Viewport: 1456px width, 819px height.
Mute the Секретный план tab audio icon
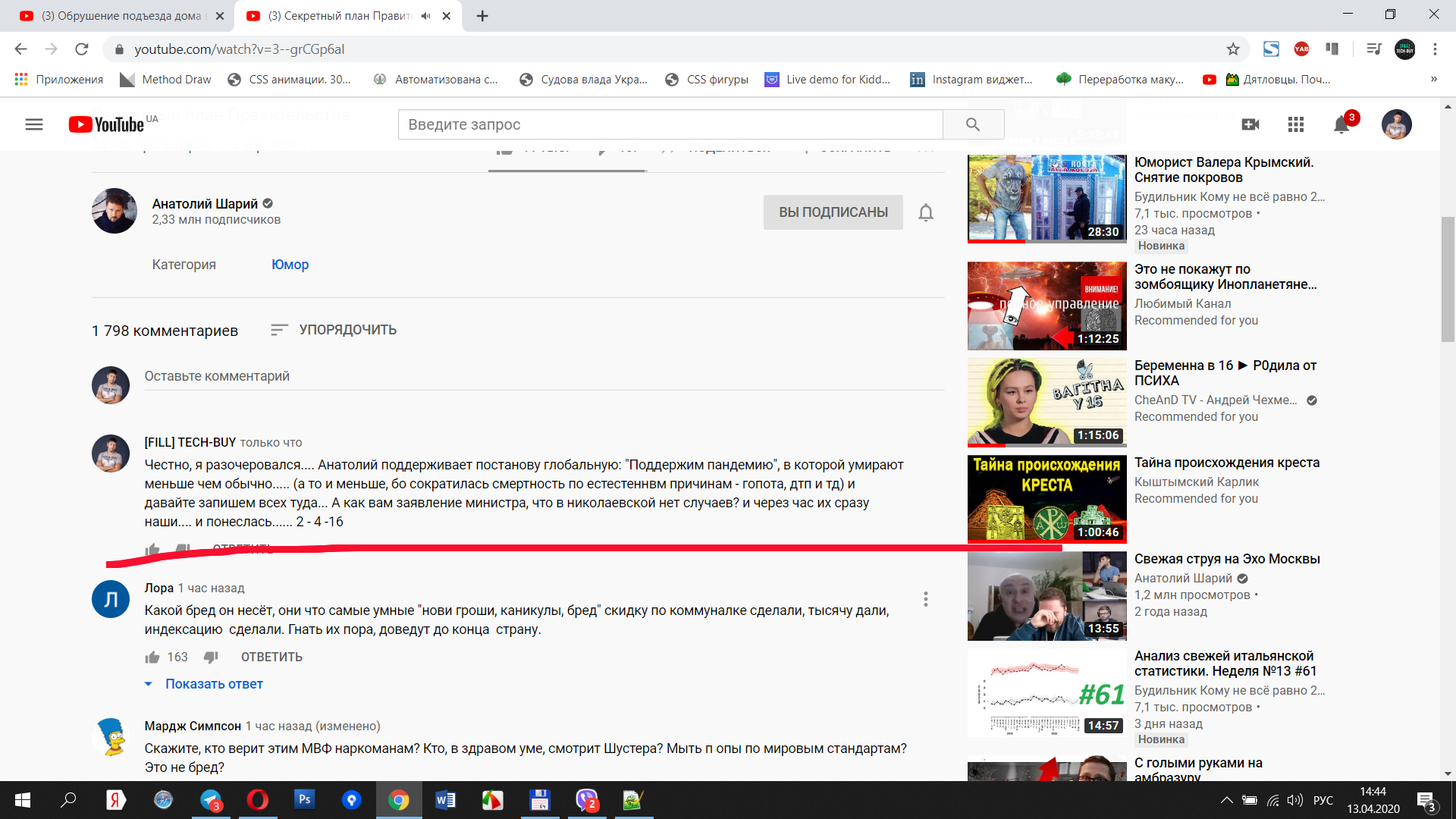425,16
